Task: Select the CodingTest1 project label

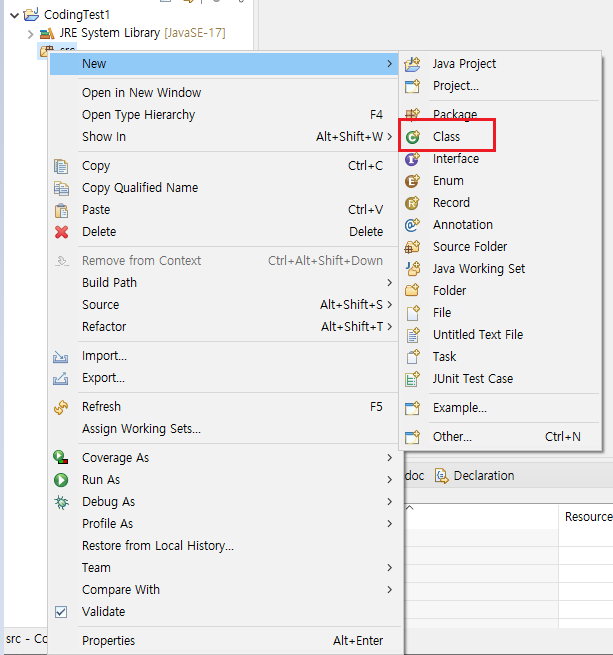Action: [x=77, y=15]
